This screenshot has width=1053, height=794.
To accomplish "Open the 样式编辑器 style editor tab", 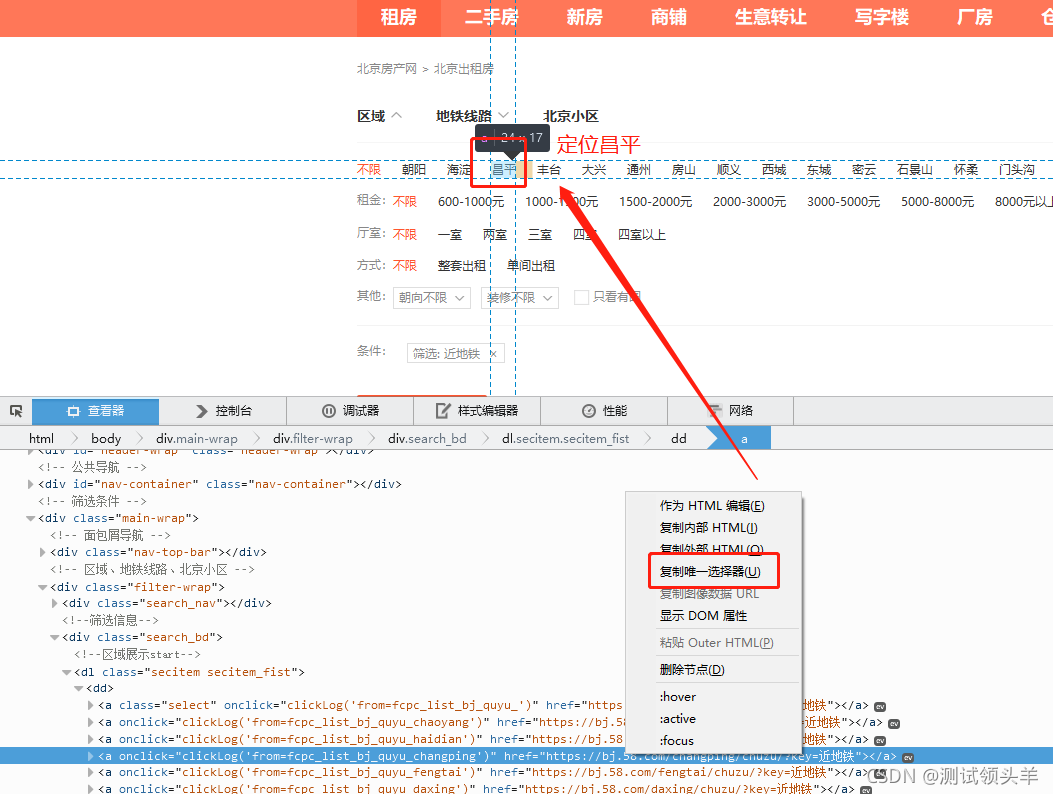I will point(477,411).
